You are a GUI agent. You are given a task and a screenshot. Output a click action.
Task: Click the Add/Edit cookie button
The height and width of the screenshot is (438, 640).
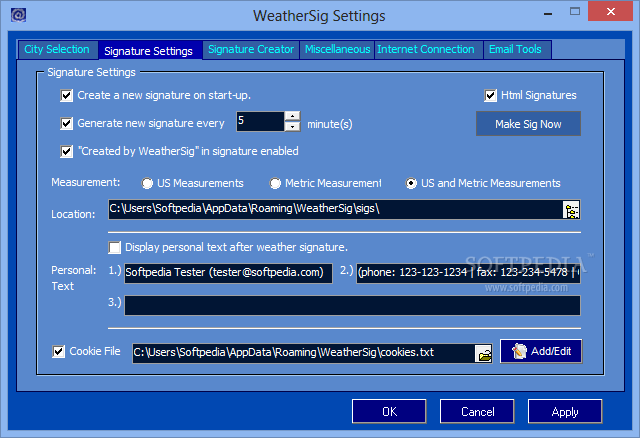(541, 351)
